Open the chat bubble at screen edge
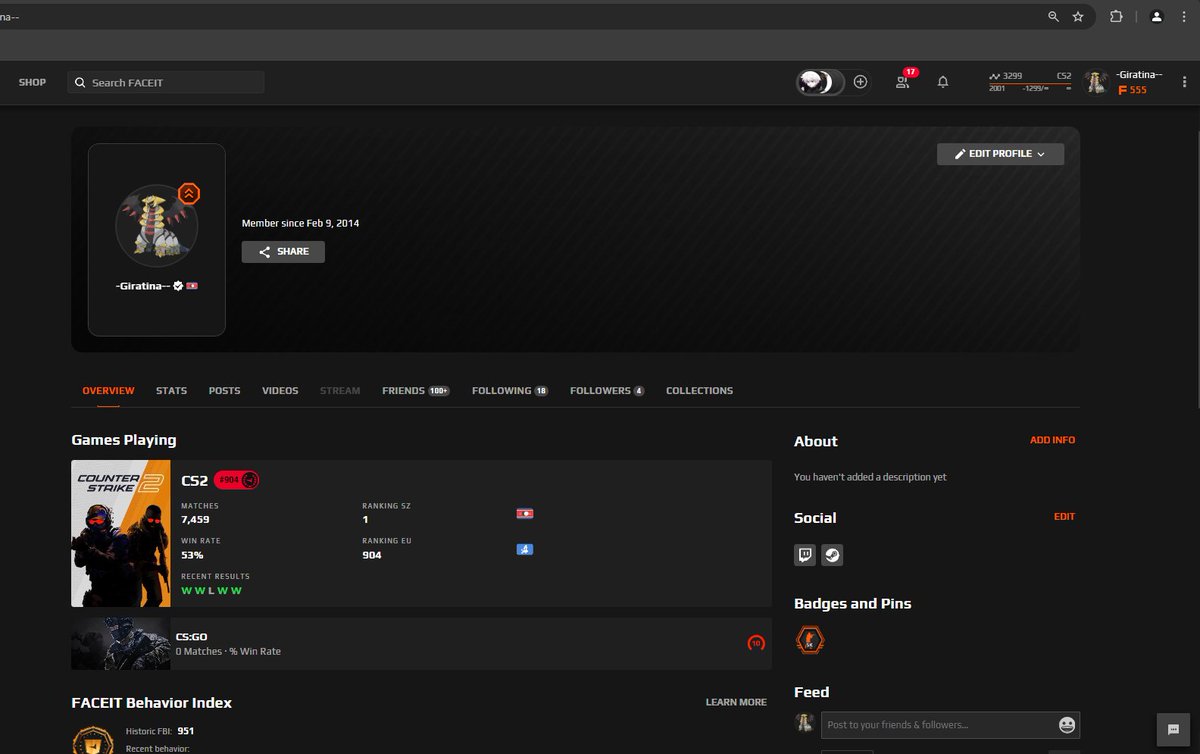This screenshot has height=754, width=1200. (1173, 729)
